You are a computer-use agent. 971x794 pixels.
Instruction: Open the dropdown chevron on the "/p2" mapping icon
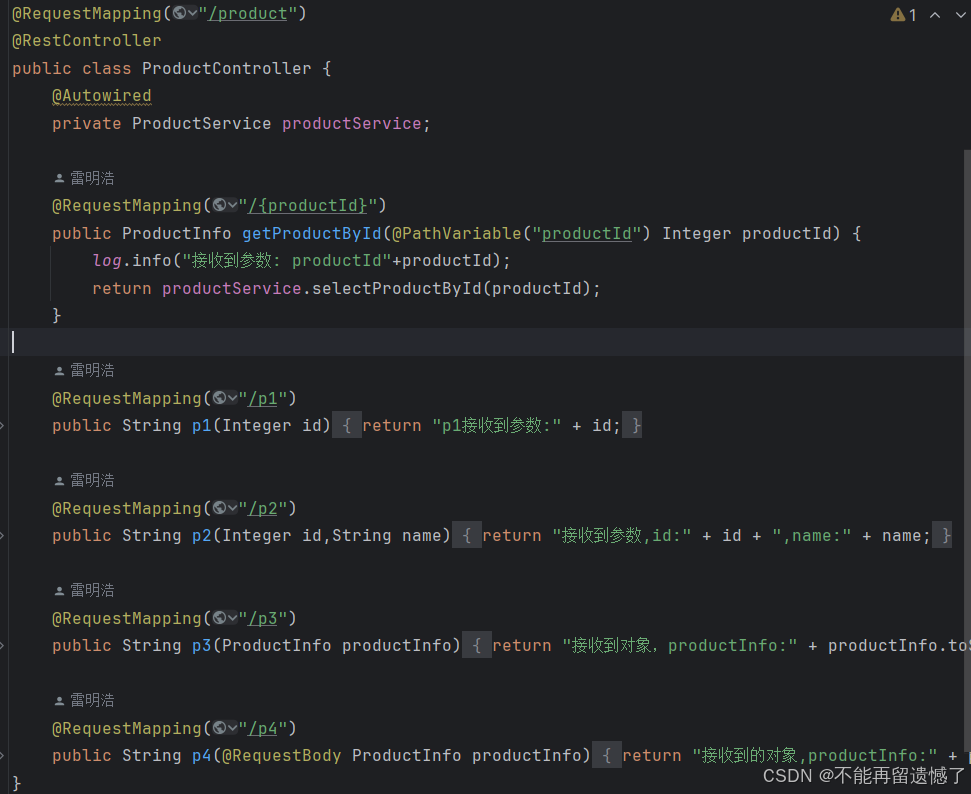230,508
